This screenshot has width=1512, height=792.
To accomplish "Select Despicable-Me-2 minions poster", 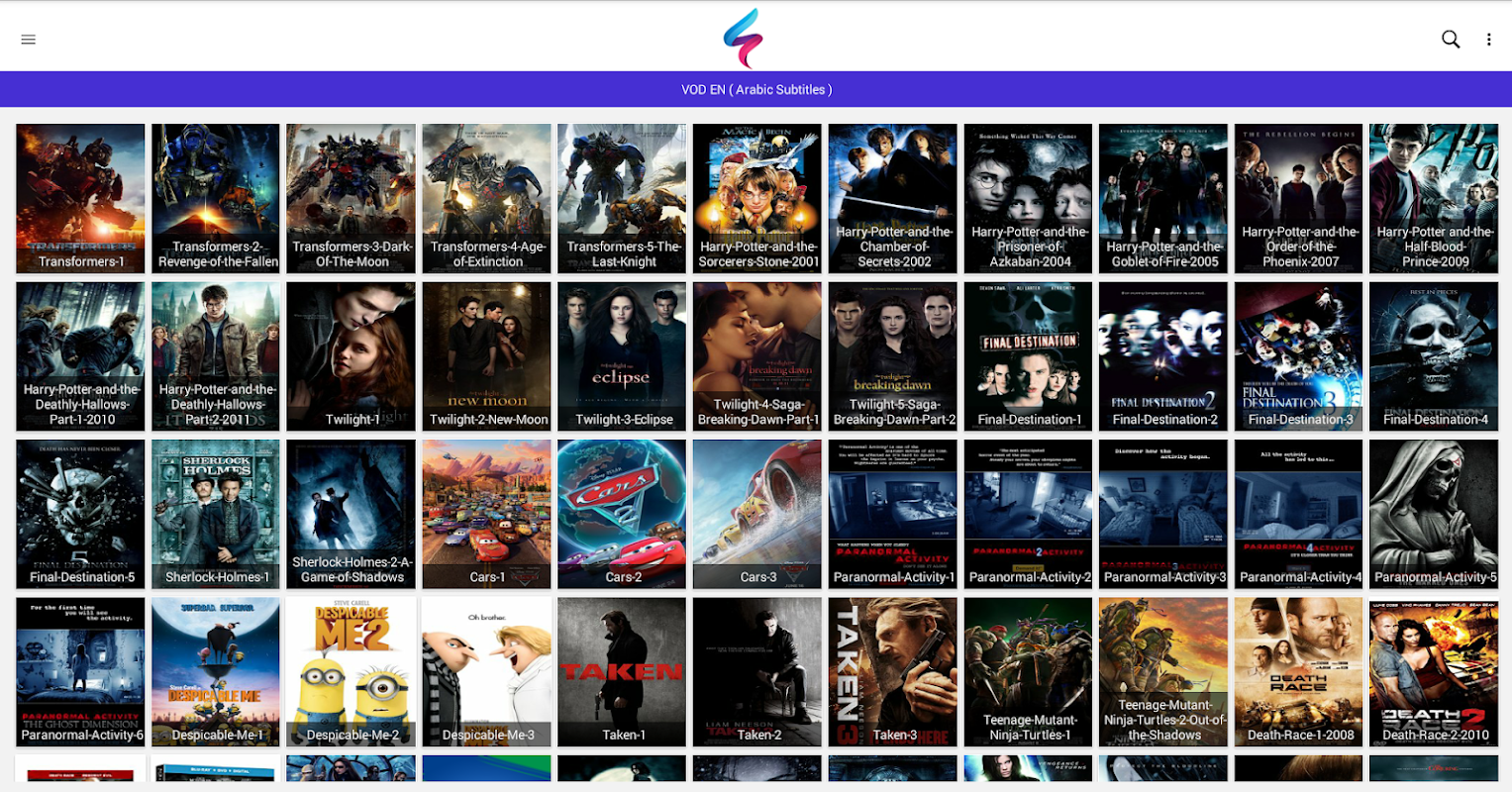I will (x=352, y=671).
